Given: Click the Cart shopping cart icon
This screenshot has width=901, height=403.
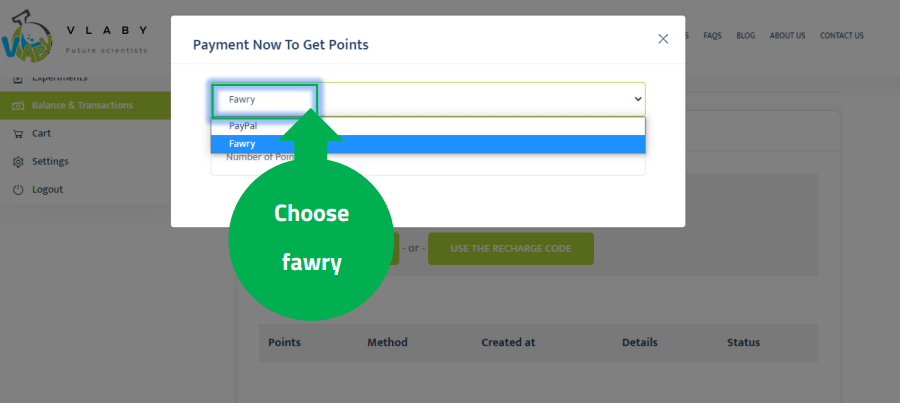Looking at the screenshot, I should (18, 133).
